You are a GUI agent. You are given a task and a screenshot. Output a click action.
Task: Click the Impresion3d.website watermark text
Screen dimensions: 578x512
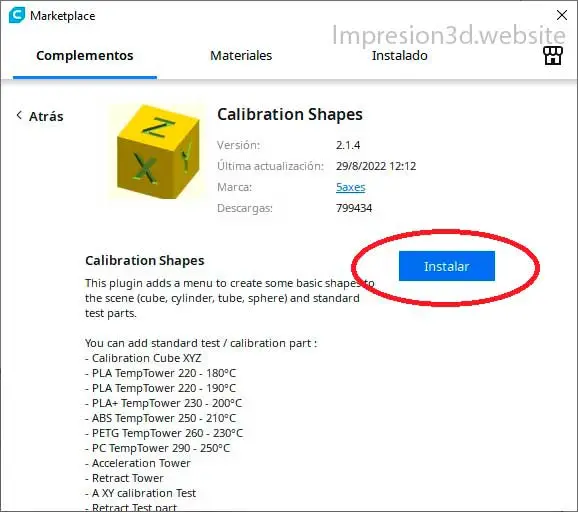point(449,35)
